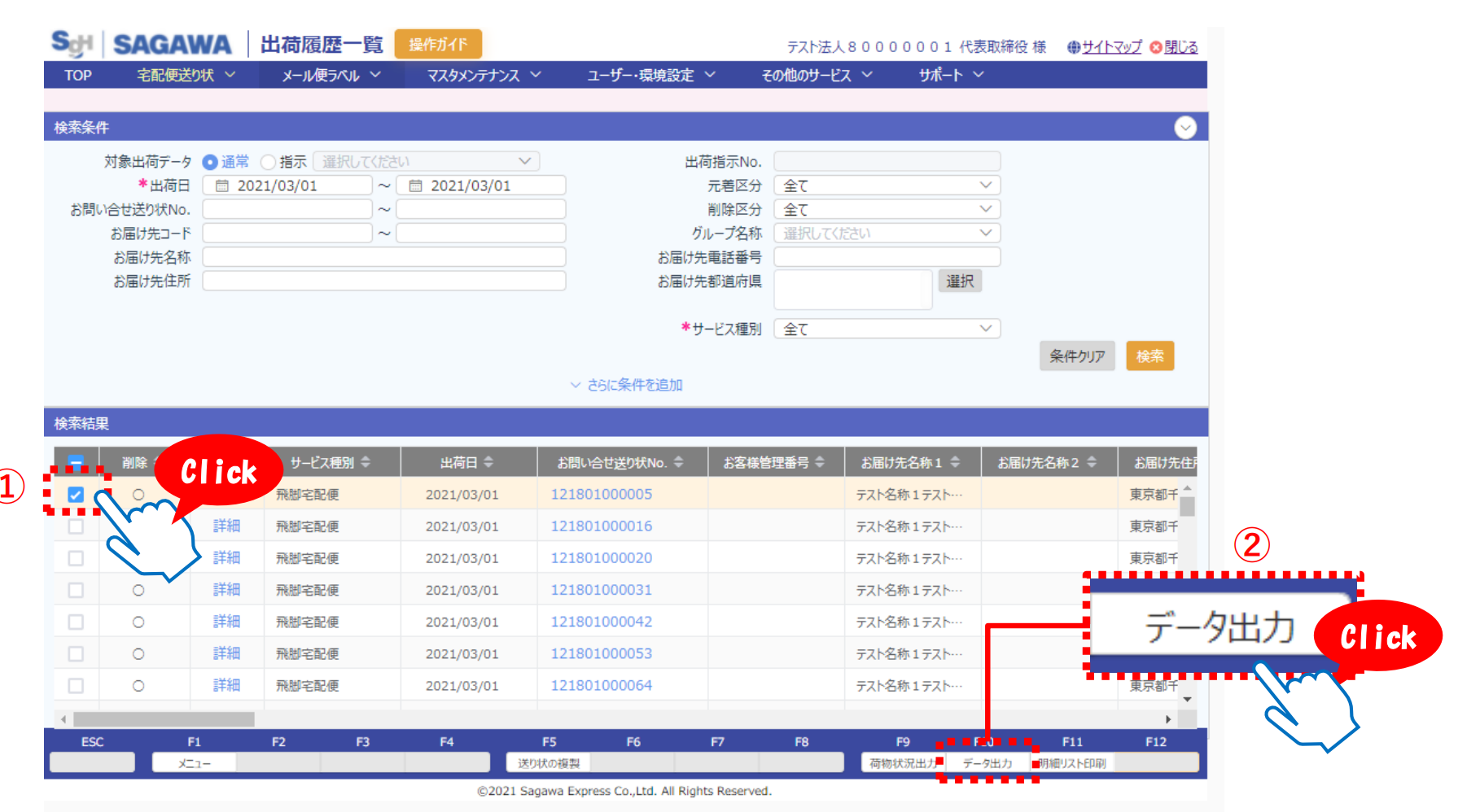Click the sort icon beside お届け先名称１
This screenshot has width=1480, height=812.
(x=955, y=462)
